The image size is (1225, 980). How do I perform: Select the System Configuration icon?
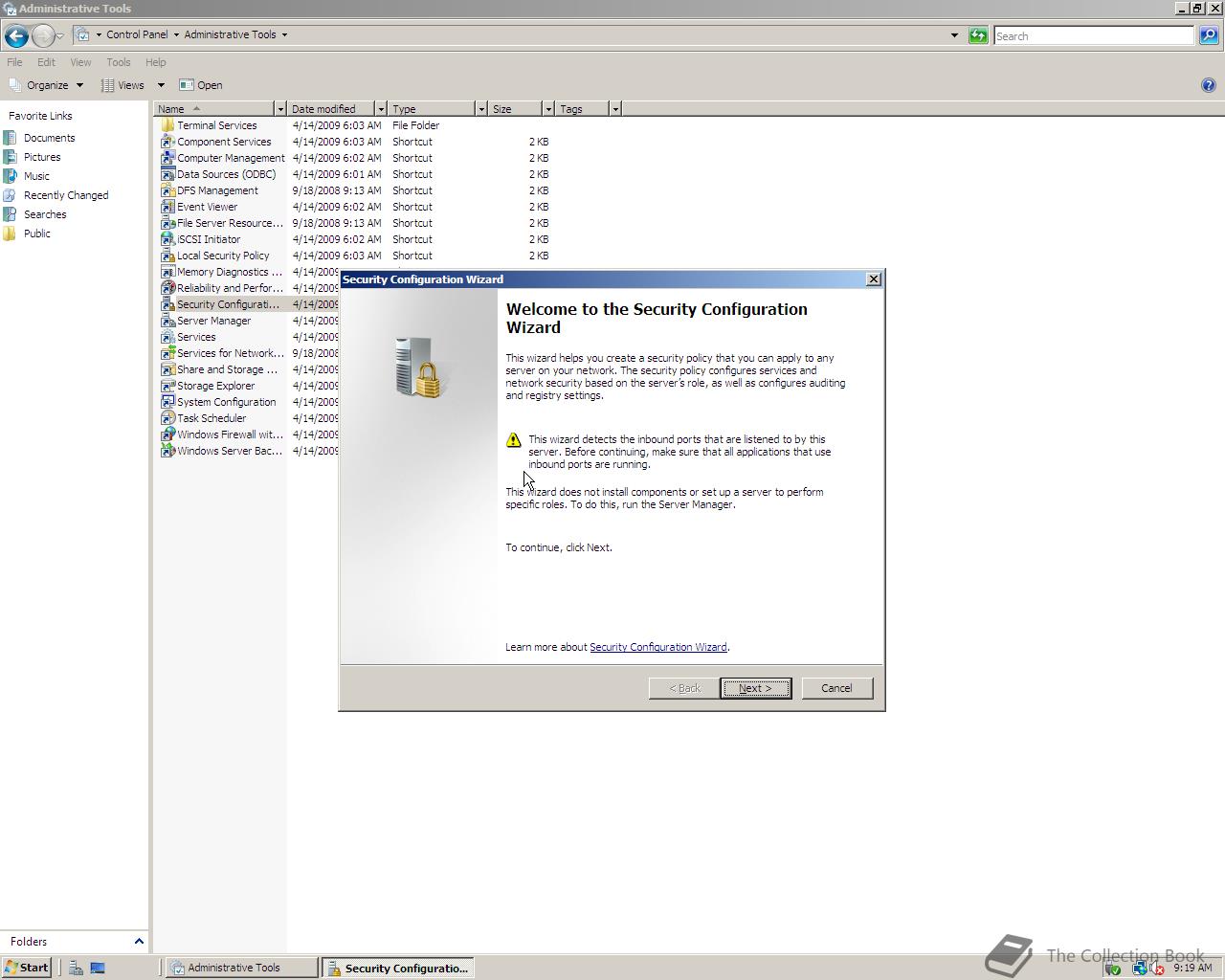(x=167, y=402)
